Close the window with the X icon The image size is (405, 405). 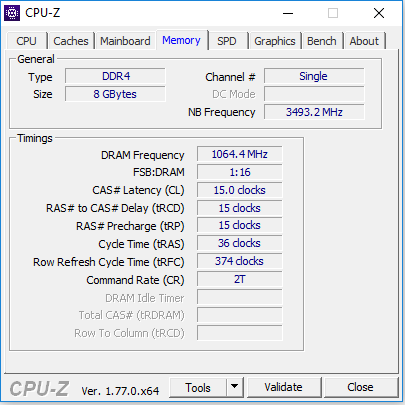point(379,13)
